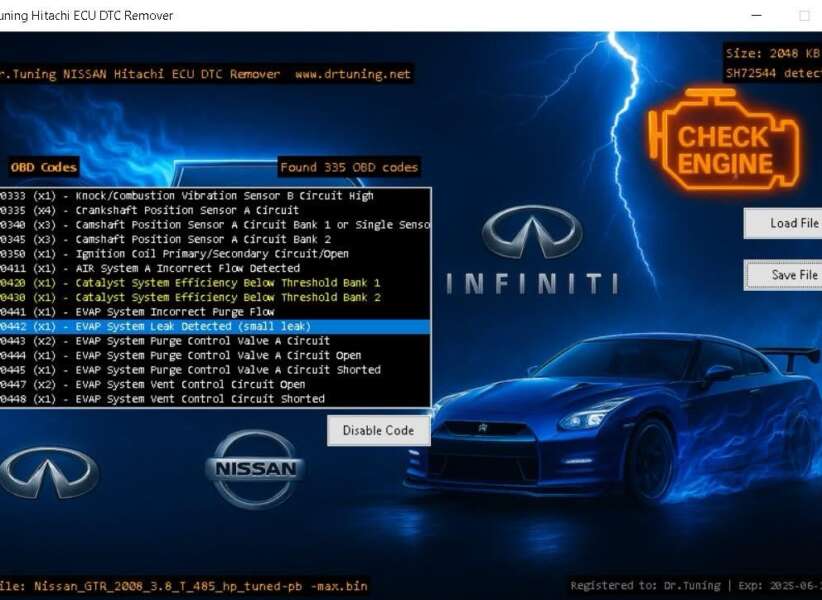Select Catalyst System Efficiency Below Threshold Bank 1
Viewport: 822px width, 600px height.
coord(215,283)
